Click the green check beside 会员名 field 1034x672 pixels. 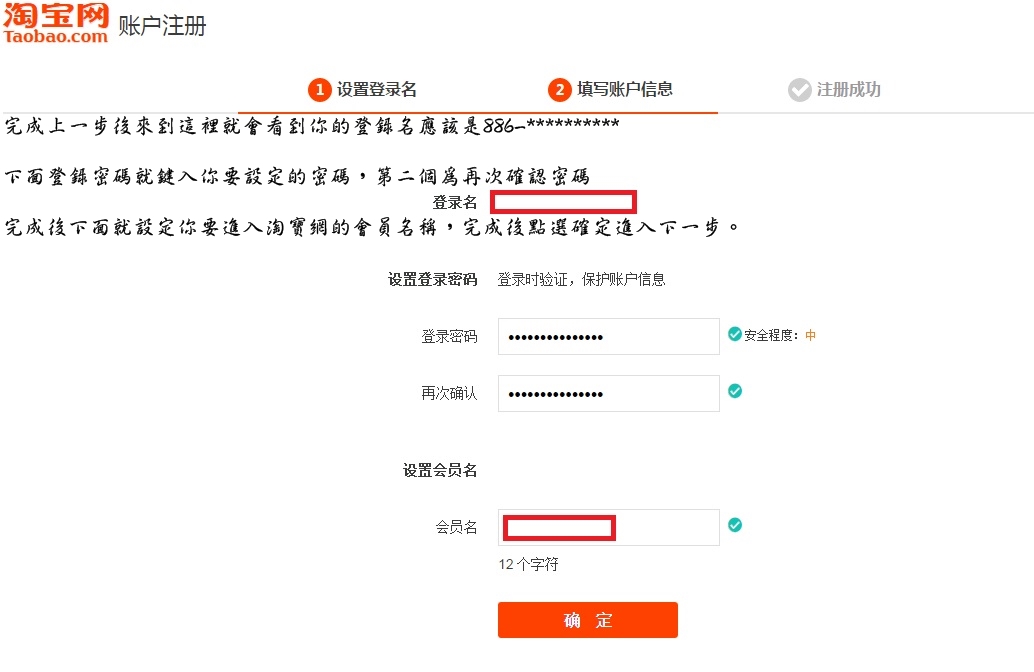[x=735, y=525]
